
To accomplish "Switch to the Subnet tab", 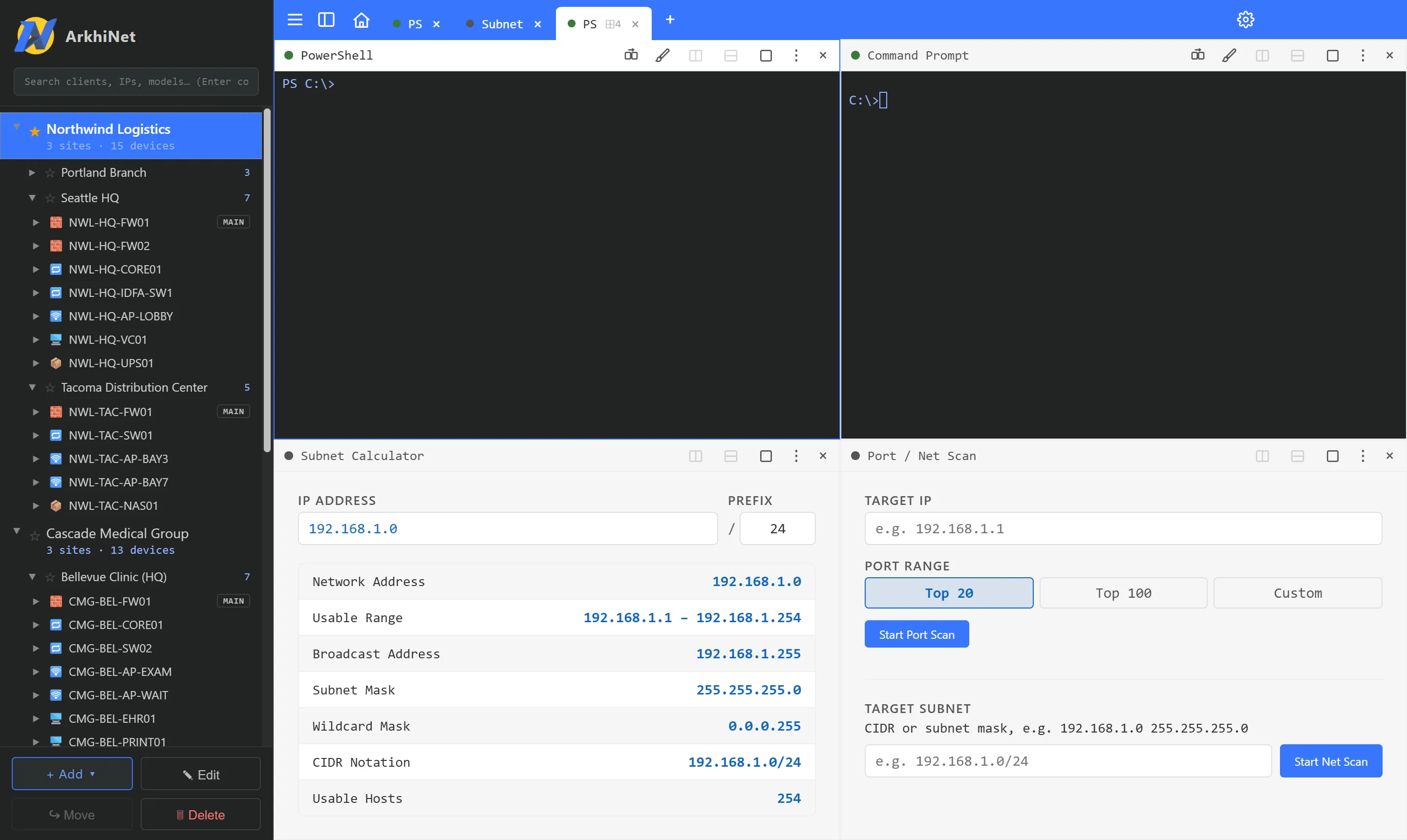I will tap(502, 24).
